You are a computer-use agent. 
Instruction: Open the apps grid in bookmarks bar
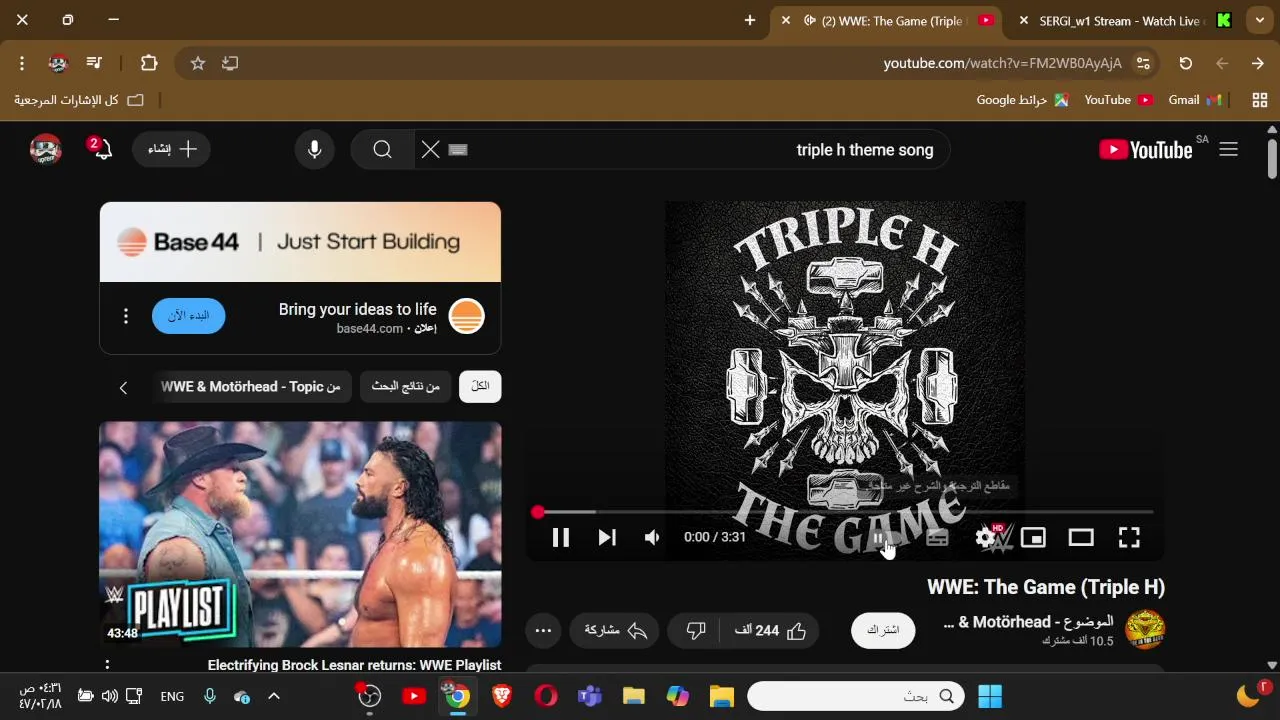pos(1260,100)
